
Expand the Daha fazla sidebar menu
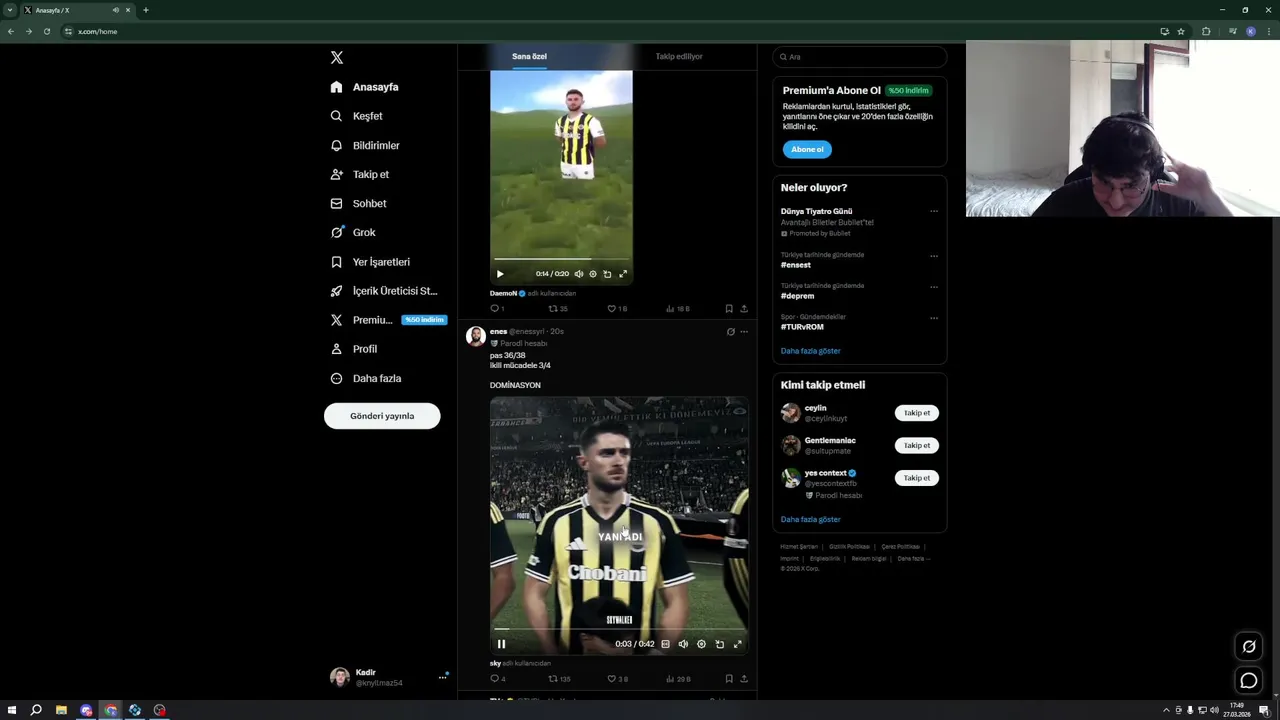pos(366,378)
